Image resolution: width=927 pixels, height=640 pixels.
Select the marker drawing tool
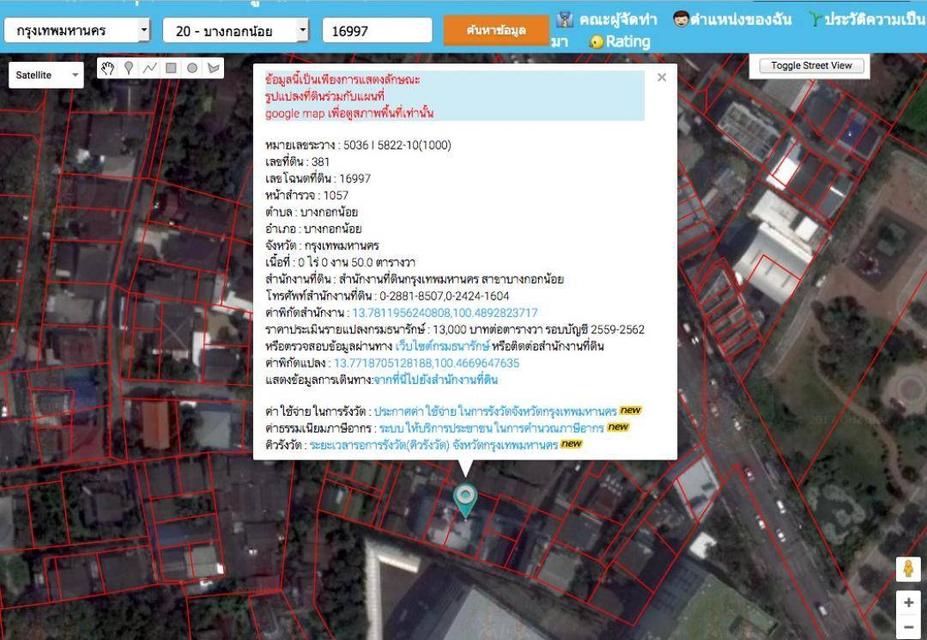128,69
